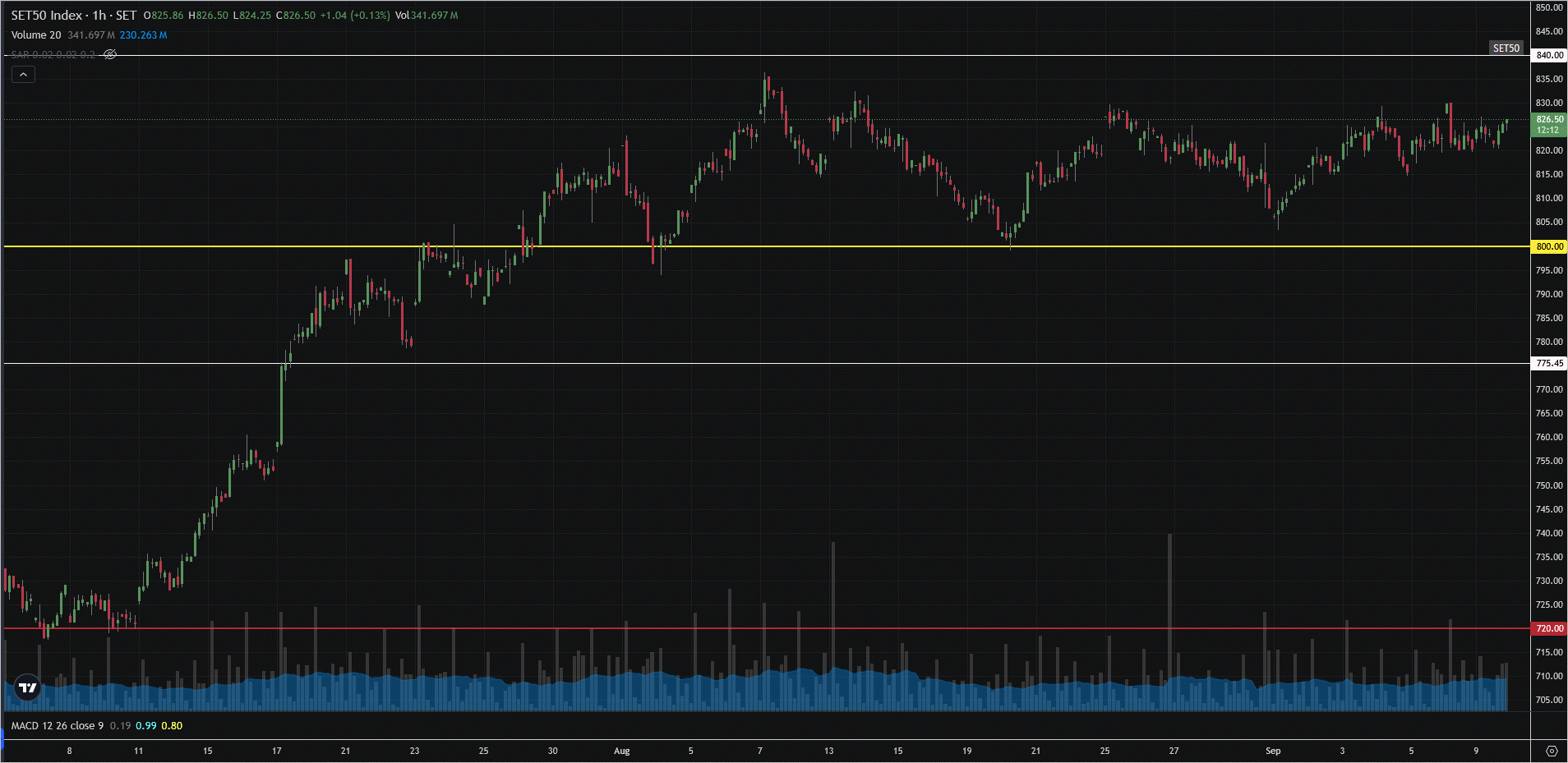Click the blue 230.263 M volume MA value
This screenshot has height=763, width=1568.
[x=143, y=35]
